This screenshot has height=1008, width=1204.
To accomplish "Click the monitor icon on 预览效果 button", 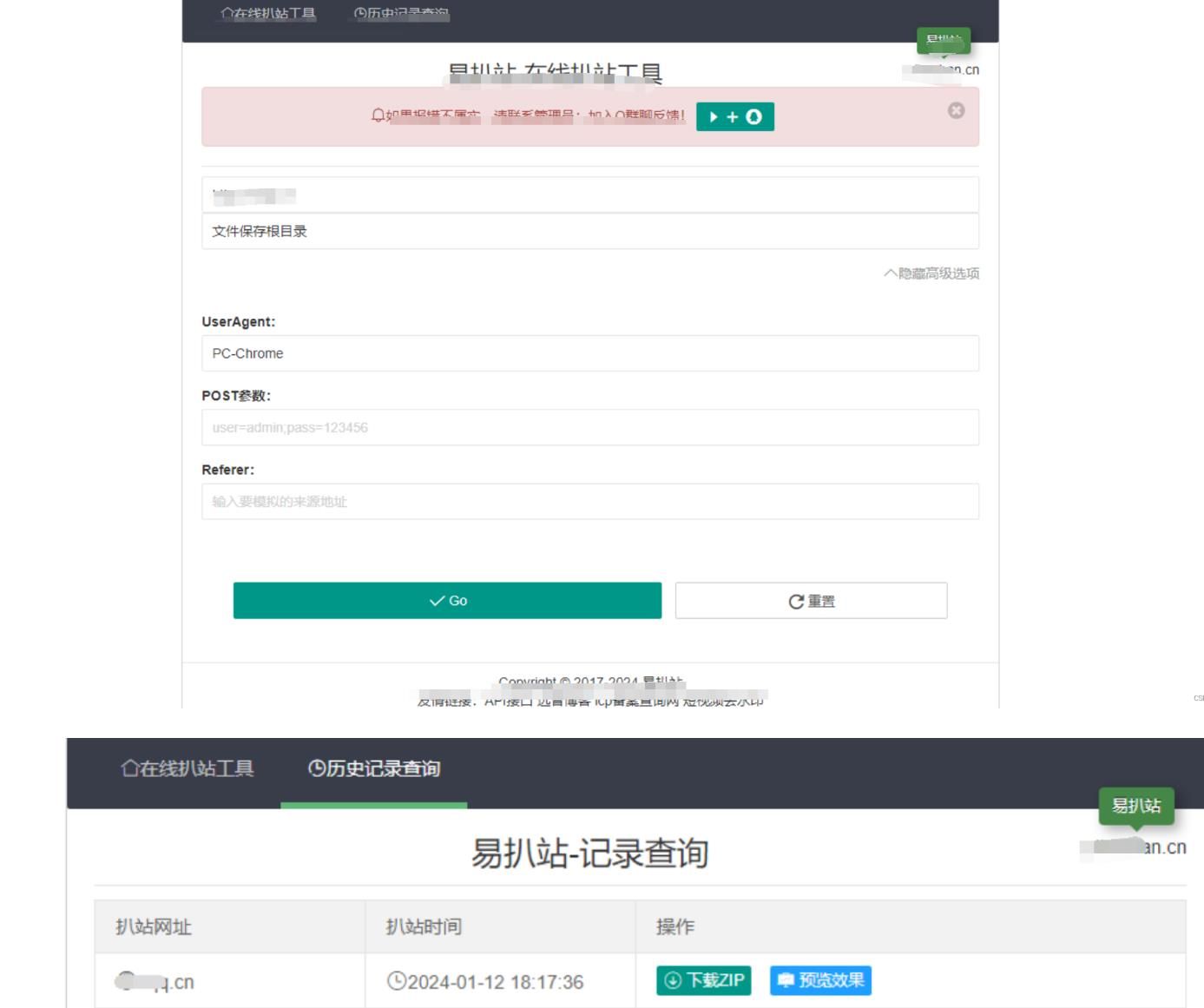I will 786,980.
